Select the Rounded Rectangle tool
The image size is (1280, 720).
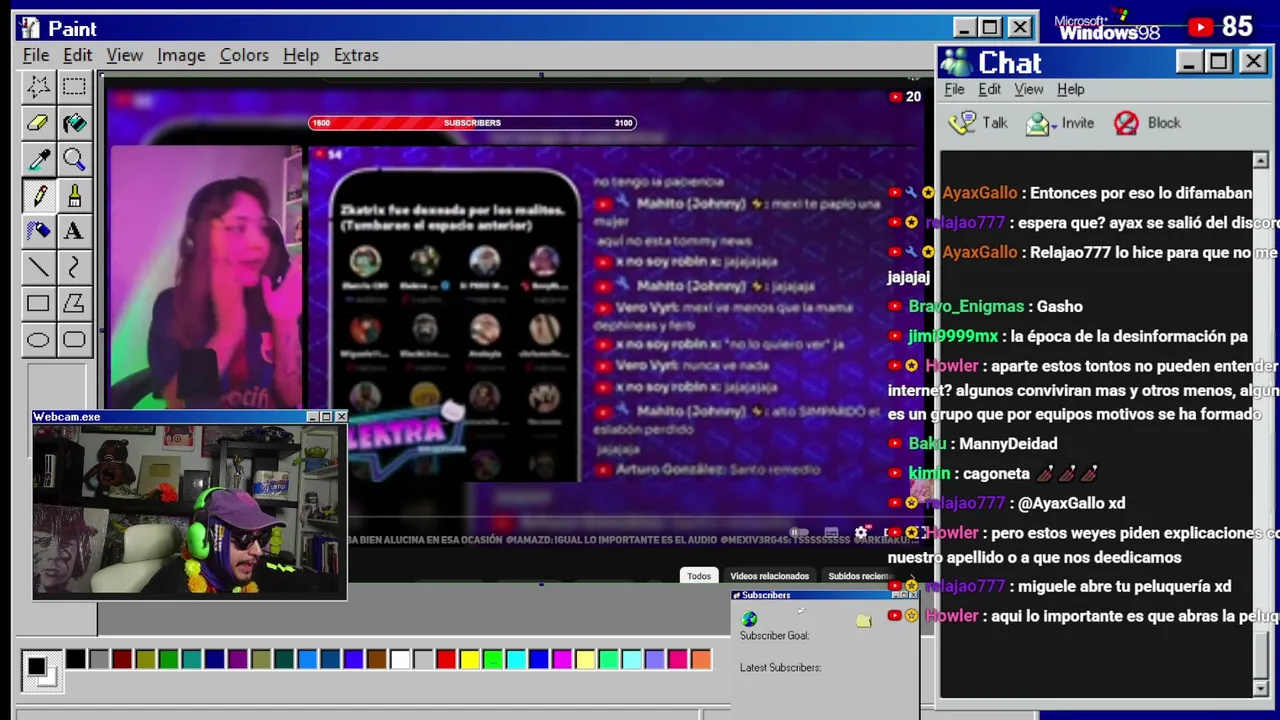coord(74,339)
